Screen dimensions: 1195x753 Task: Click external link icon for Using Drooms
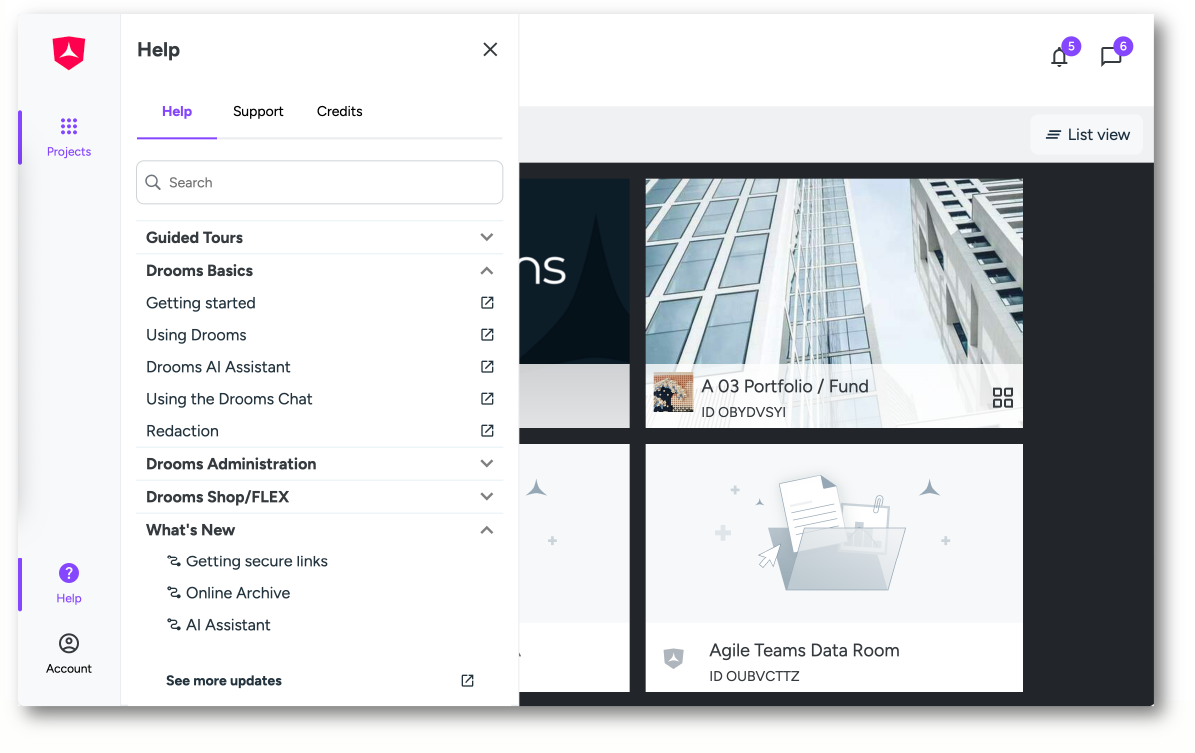[487, 335]
